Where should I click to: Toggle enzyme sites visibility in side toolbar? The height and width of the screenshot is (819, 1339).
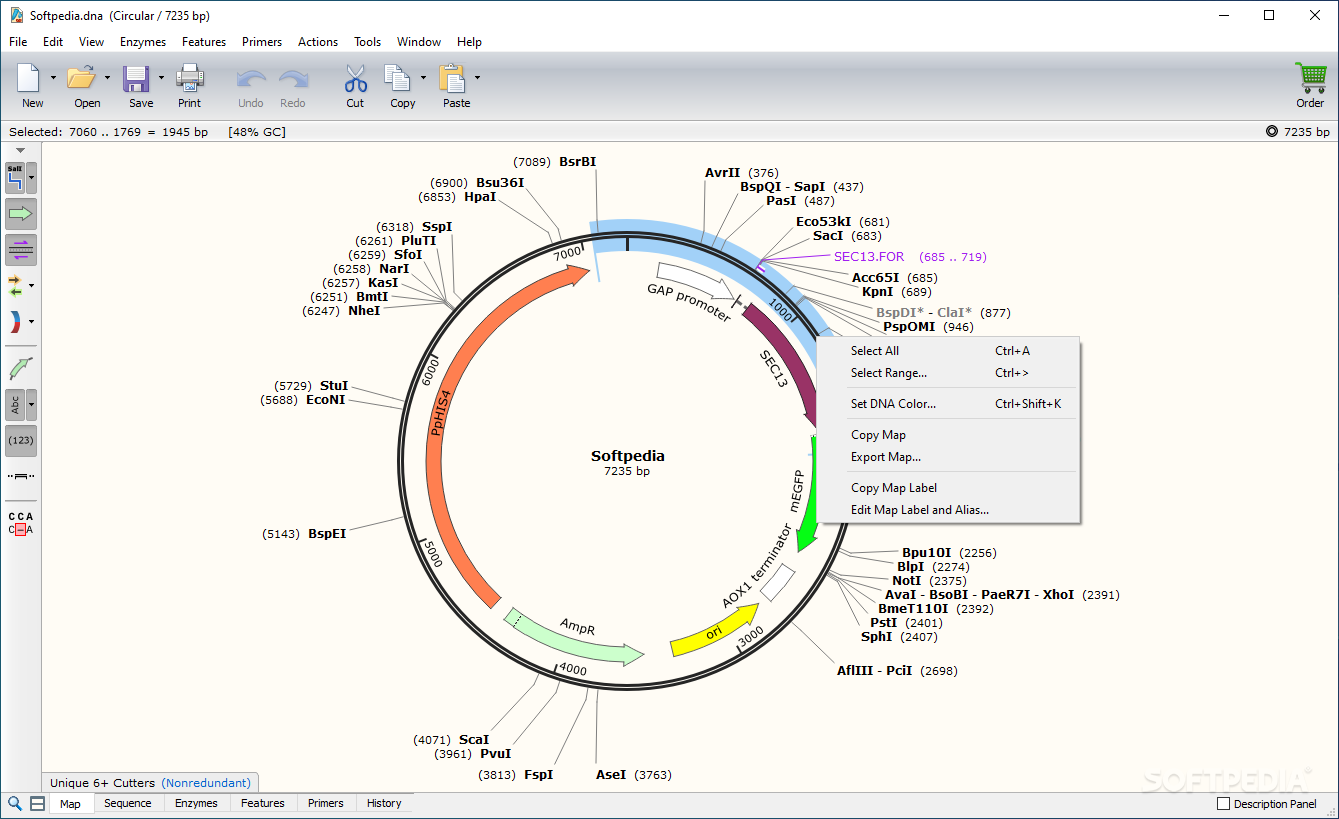coord(15,178)
